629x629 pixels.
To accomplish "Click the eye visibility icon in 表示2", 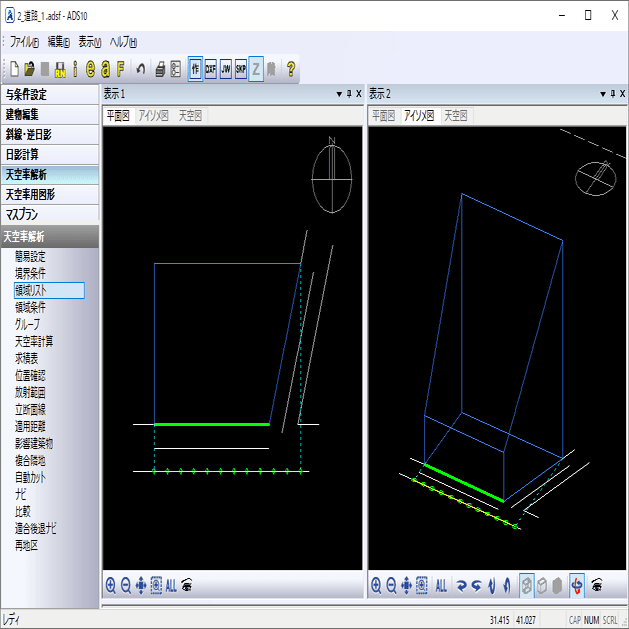I will [597, 586].
